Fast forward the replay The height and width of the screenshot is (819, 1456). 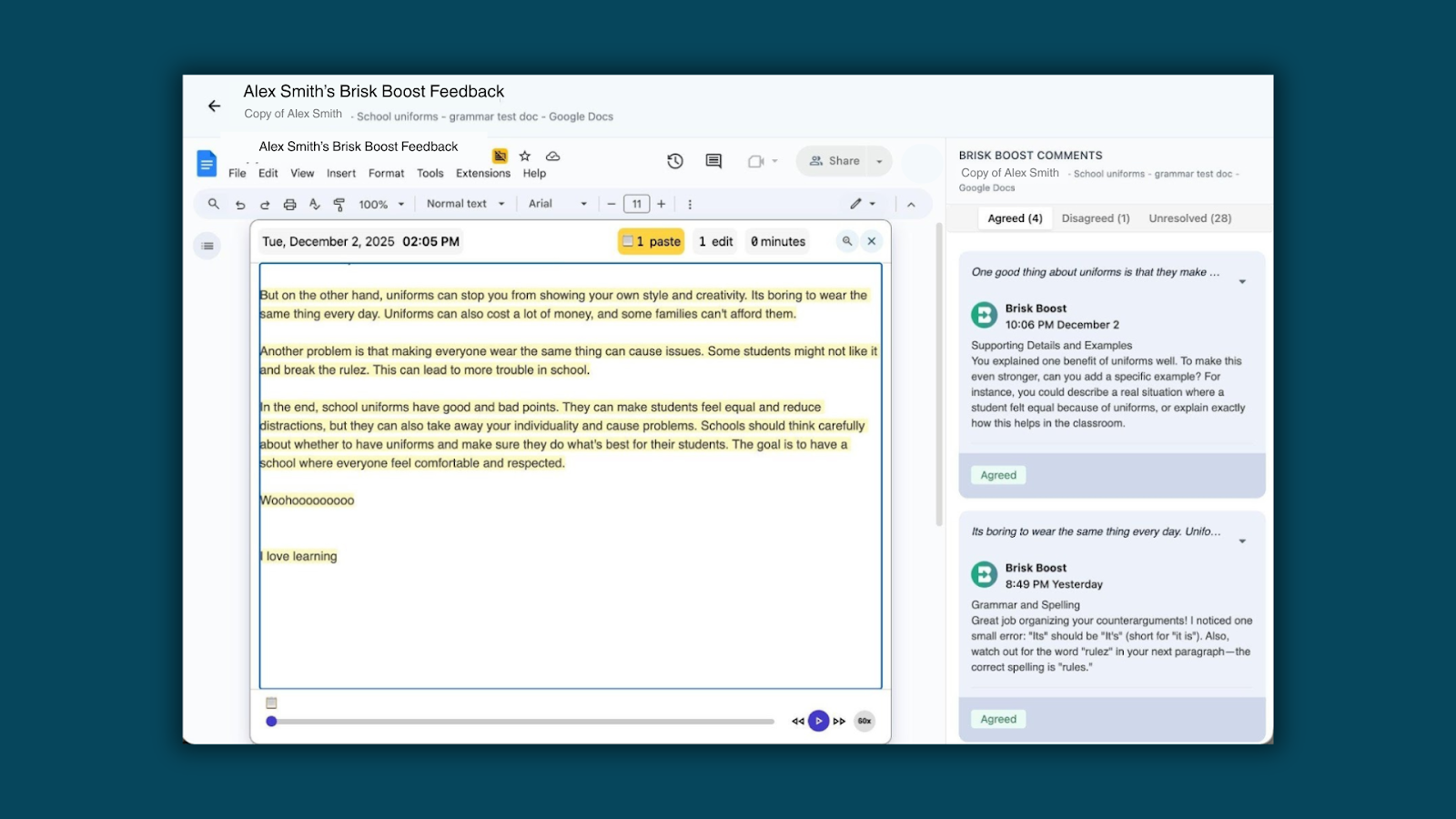coord(839,722)
